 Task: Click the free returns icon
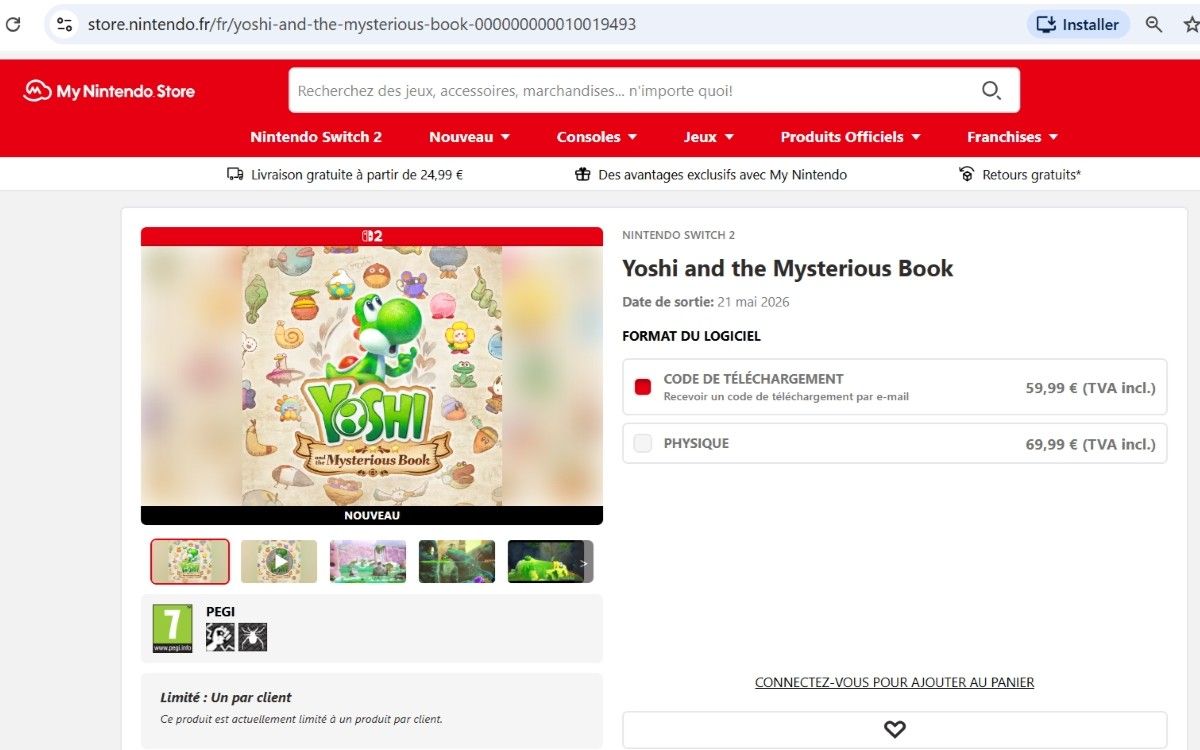(x=966, y=174)
